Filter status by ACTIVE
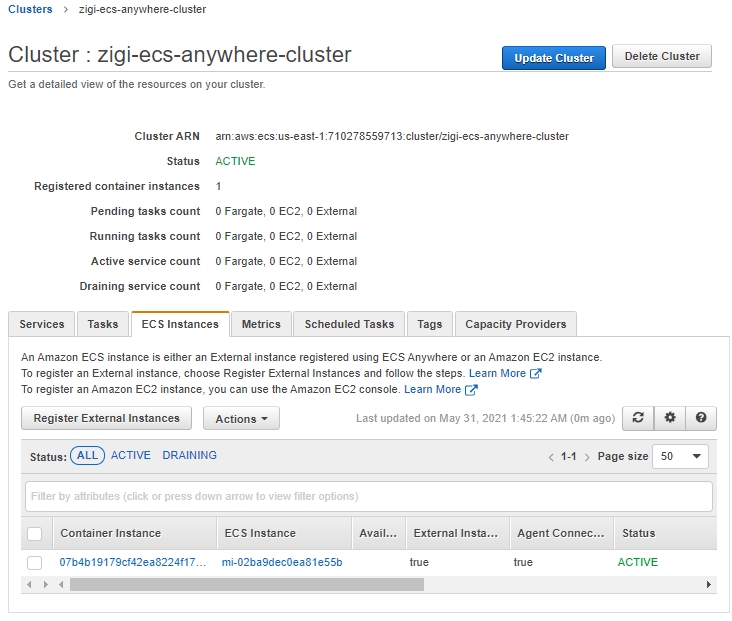The height and width of the screenshot is (621, 732). click(131, 455)
